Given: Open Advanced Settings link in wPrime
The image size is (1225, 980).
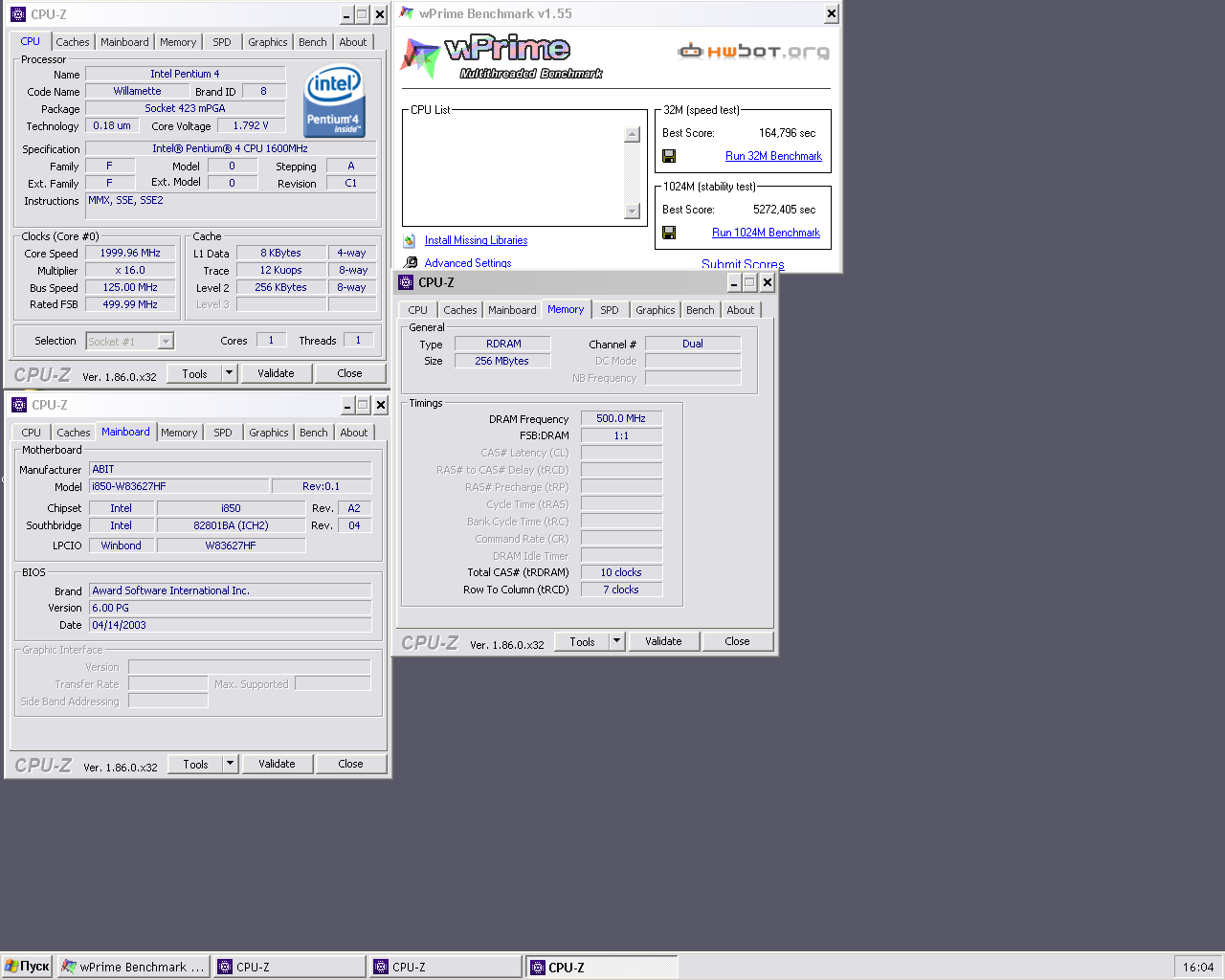Looking at the screenshot, I should (x=468, y=263).
